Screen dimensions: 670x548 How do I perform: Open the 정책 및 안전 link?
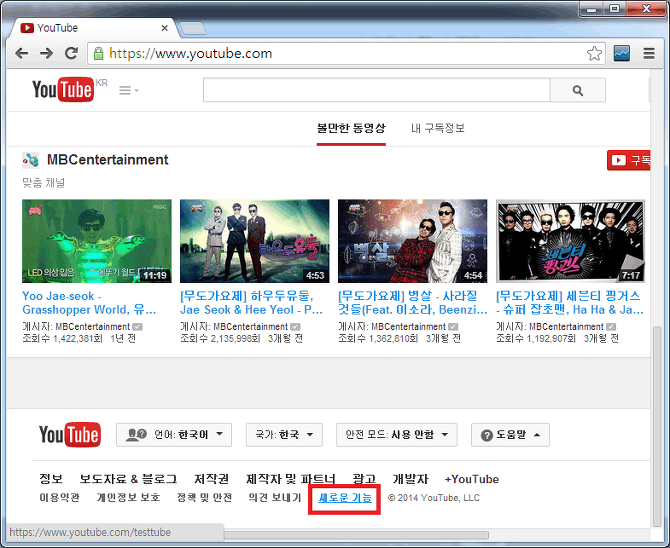pyautogui.click(x=204, y=498)
